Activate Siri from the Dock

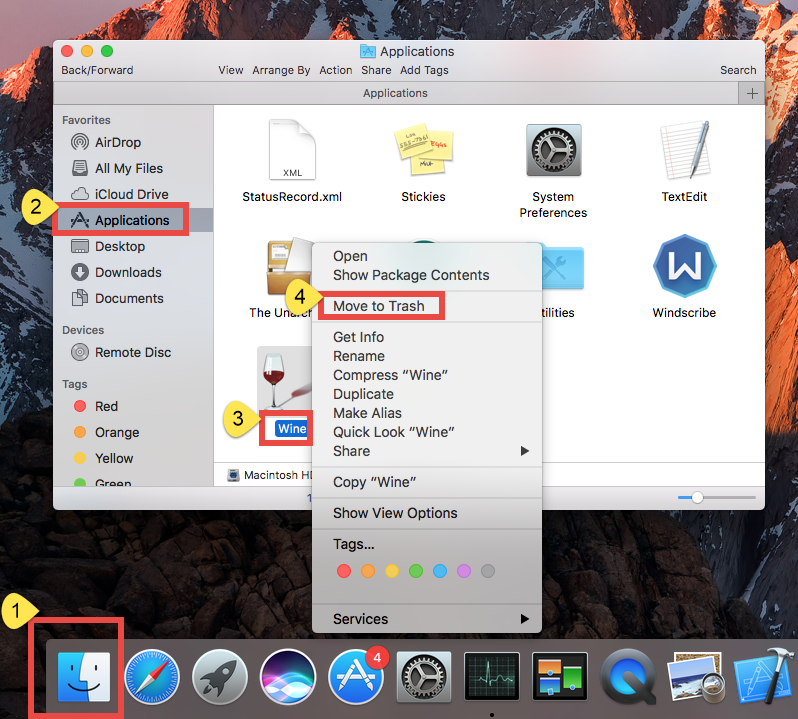click(x=288, y=677)
